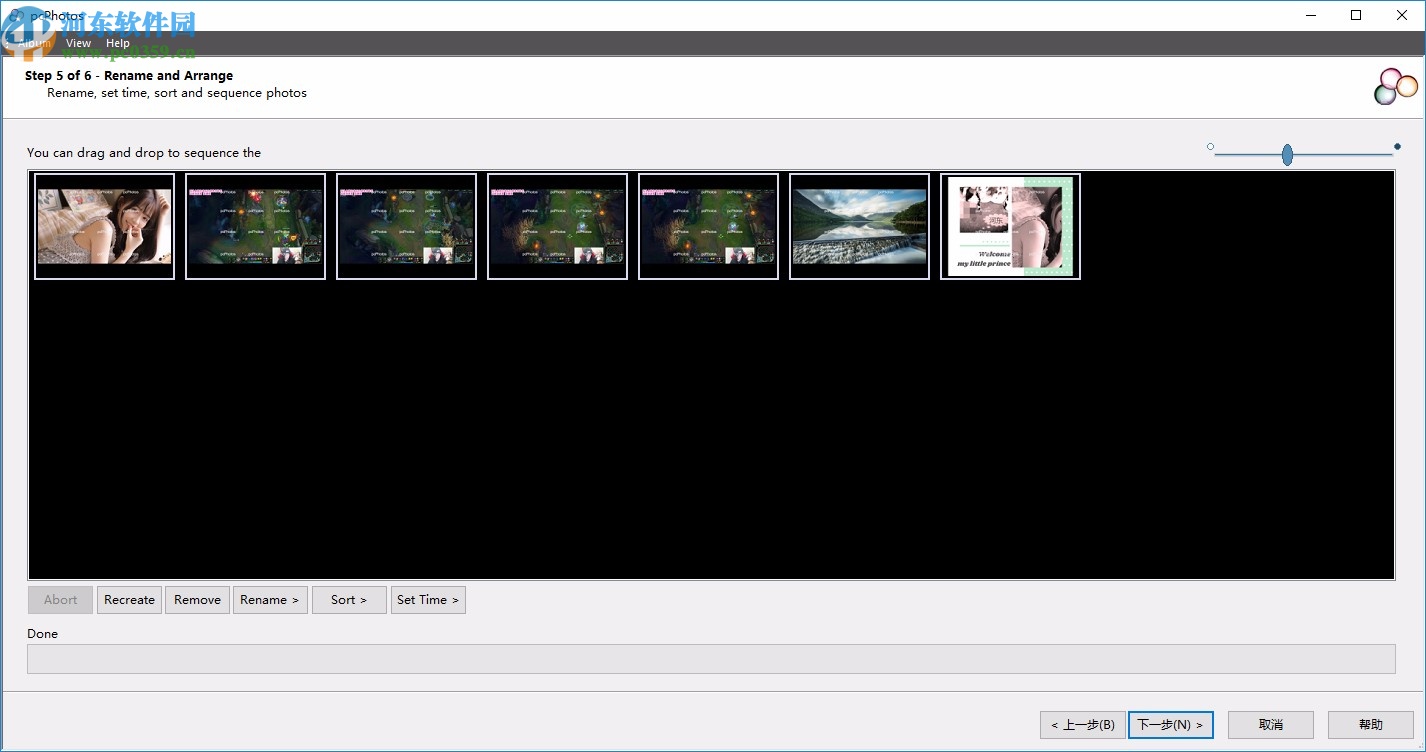Viewport: 1426px width, 752px height.
Task: Minimize the pcPhotos window
Action: [x=1310, y=15]
